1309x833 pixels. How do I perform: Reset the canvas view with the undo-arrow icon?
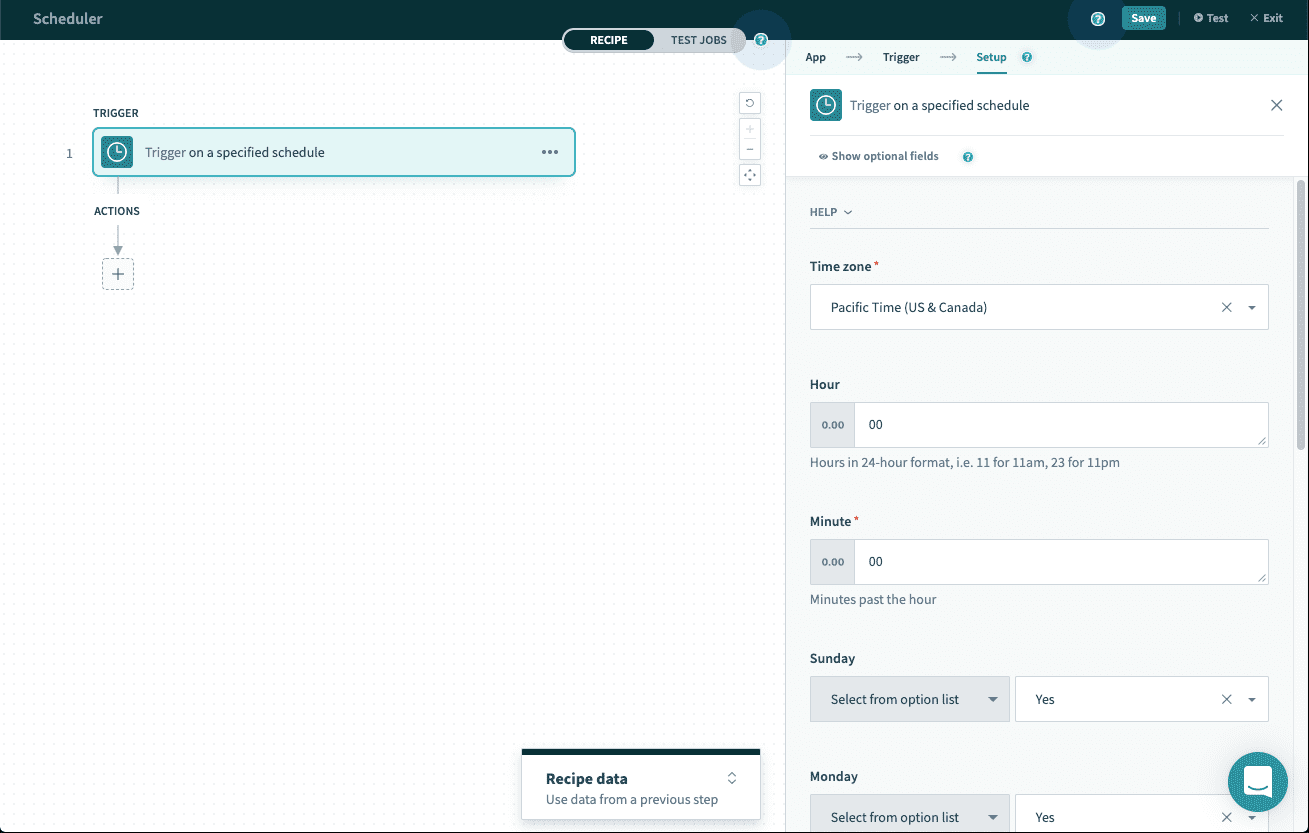749,102
